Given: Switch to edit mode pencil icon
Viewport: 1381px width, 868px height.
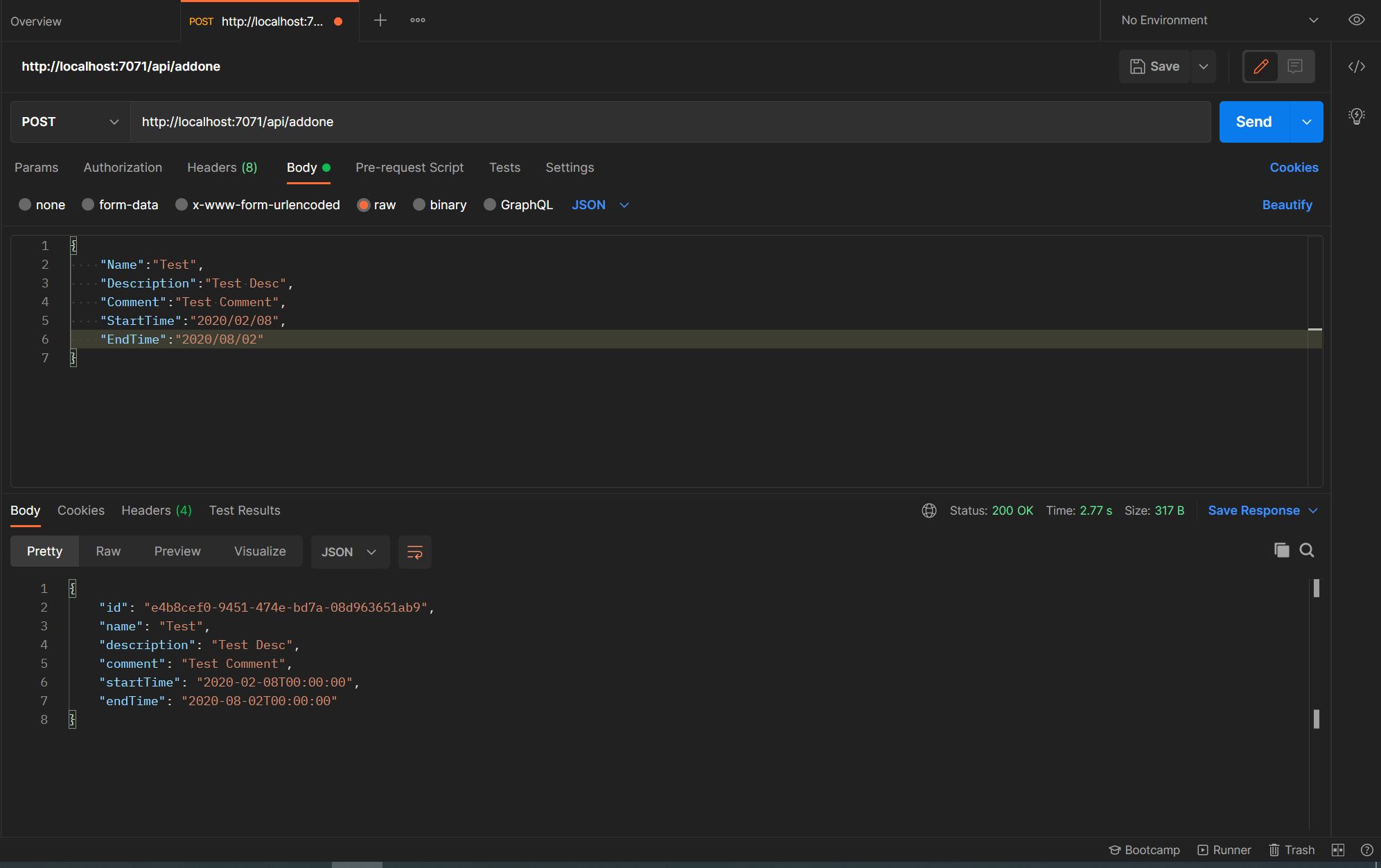Looking at the screenshot, I should tap(1261, 67).
